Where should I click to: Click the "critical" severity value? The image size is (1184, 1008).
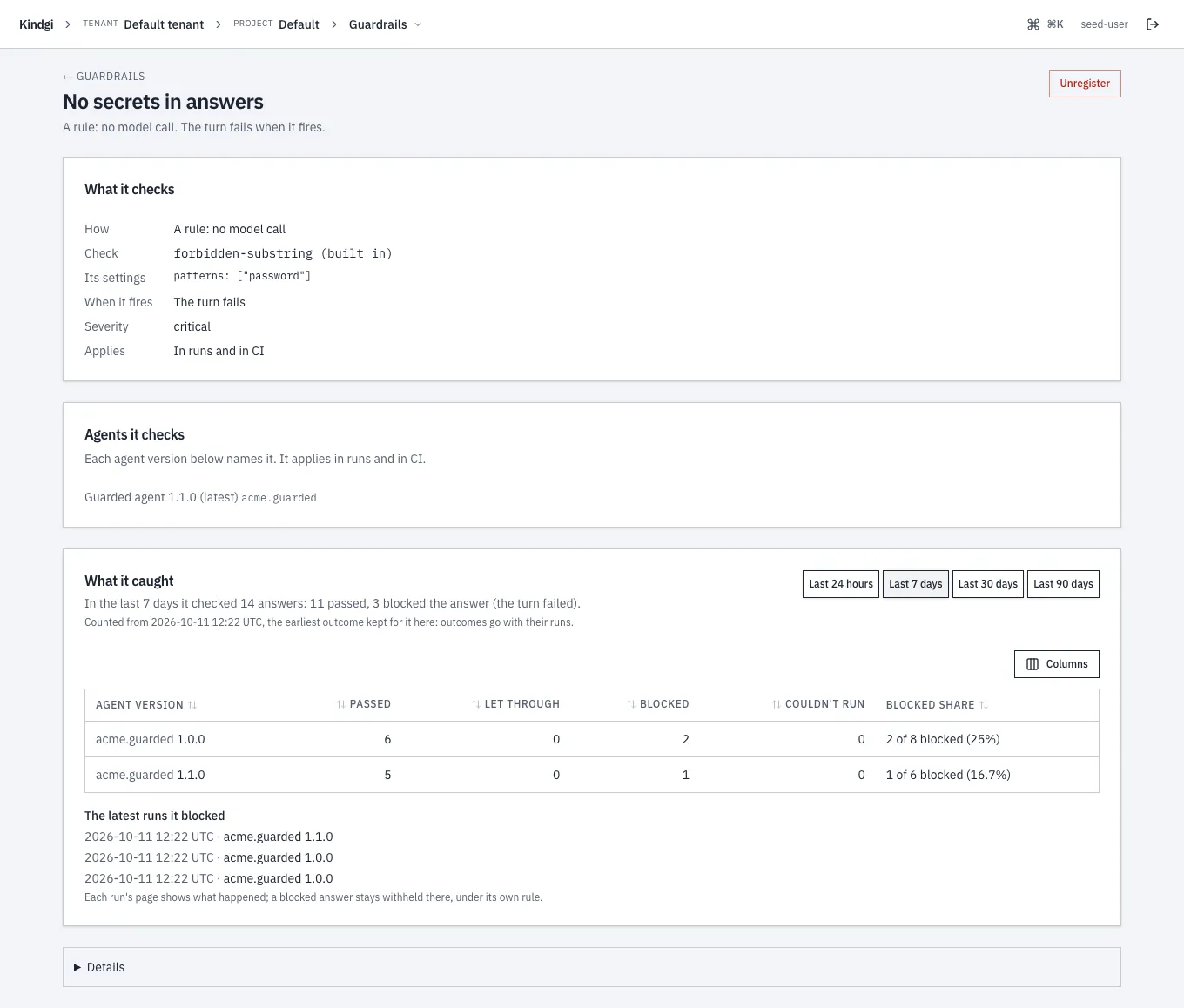192,326
